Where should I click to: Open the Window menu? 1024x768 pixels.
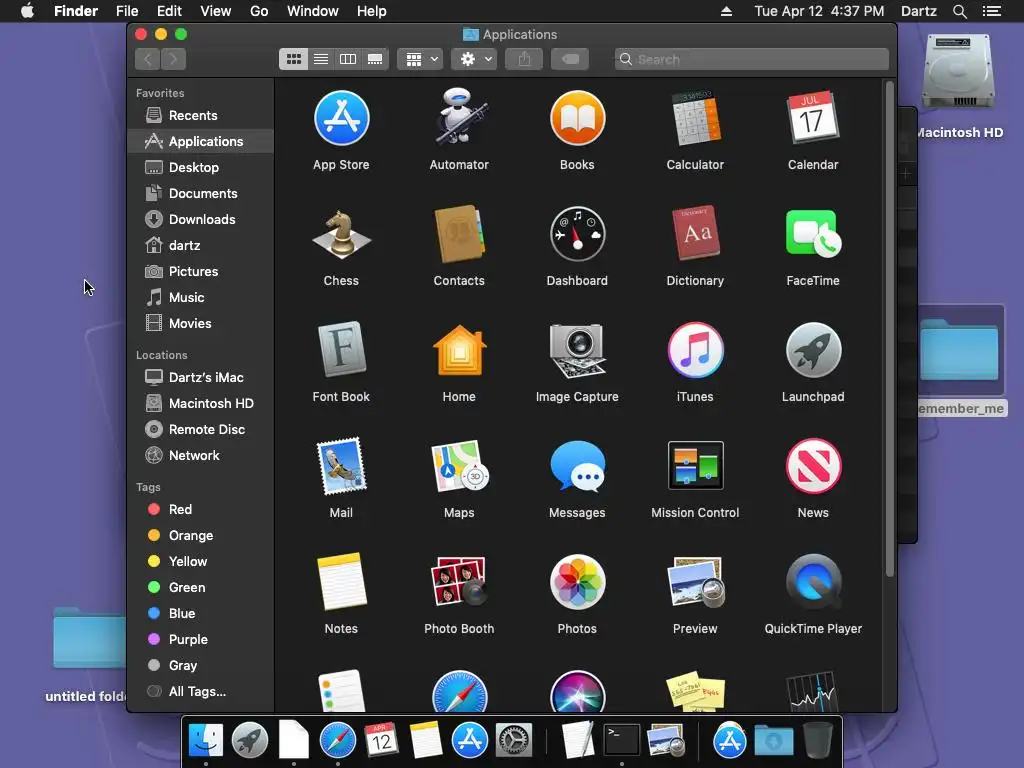[x=313, y=11]
